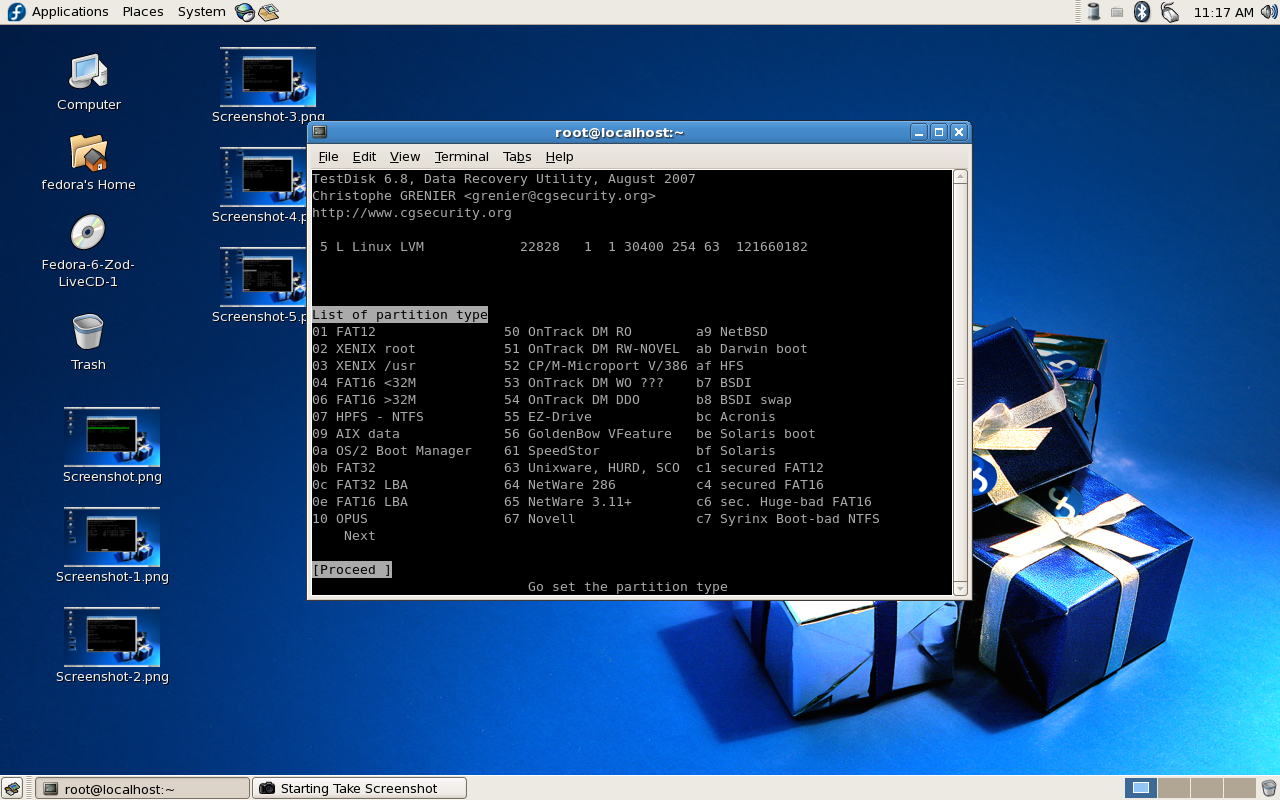Click the terminal scrollbar down arrow
This screenshot has height=800, width=1280.
coord(960,588)
